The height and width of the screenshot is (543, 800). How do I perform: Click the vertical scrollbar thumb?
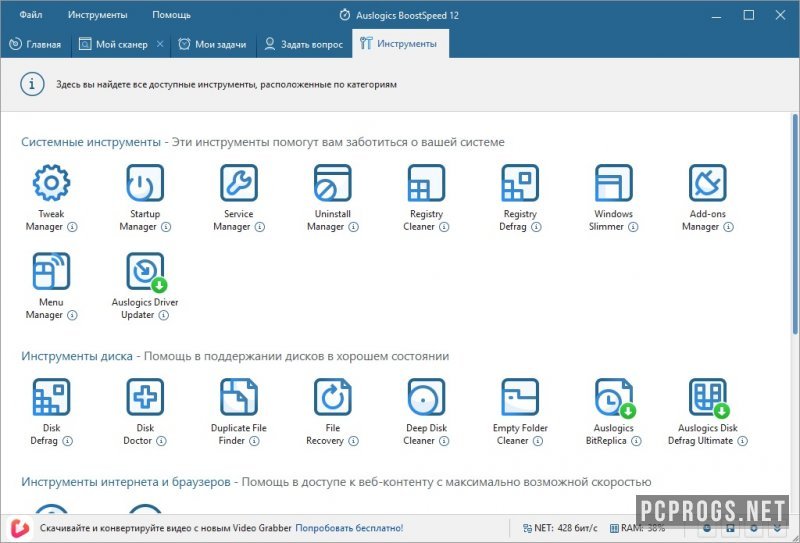tap(795, 224)
